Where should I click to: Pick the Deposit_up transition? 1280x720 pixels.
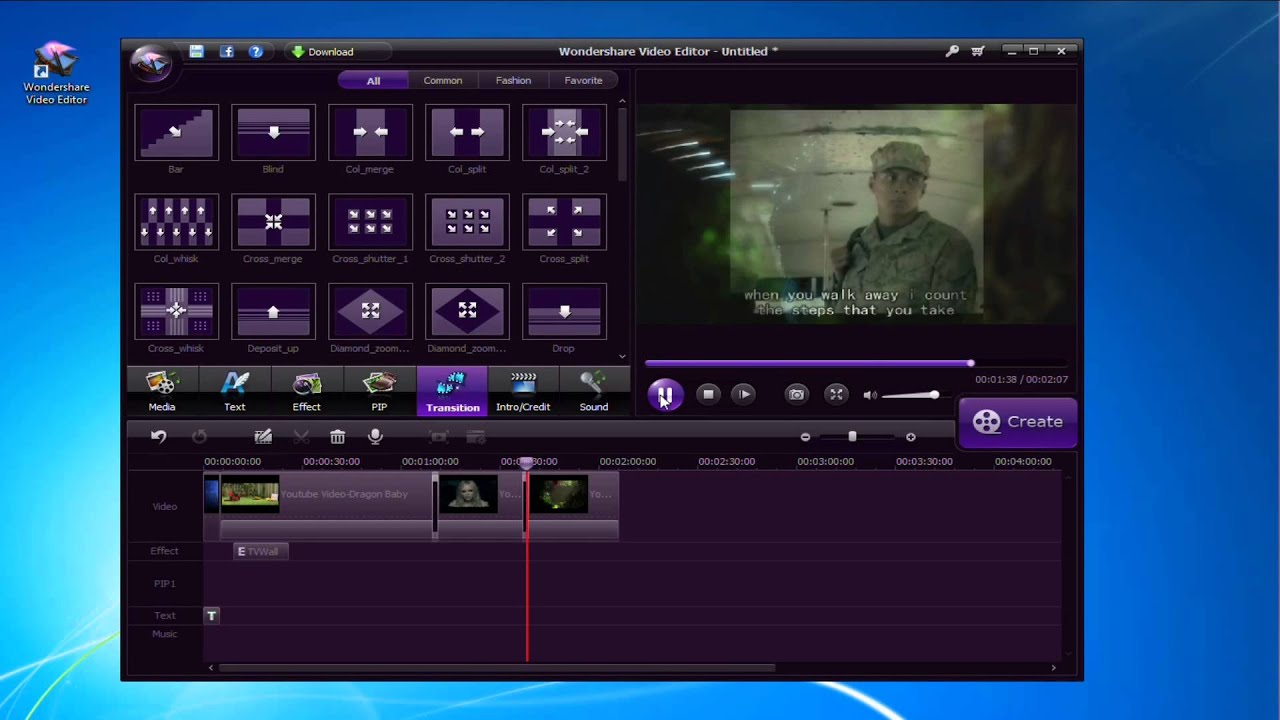point(273,311)
